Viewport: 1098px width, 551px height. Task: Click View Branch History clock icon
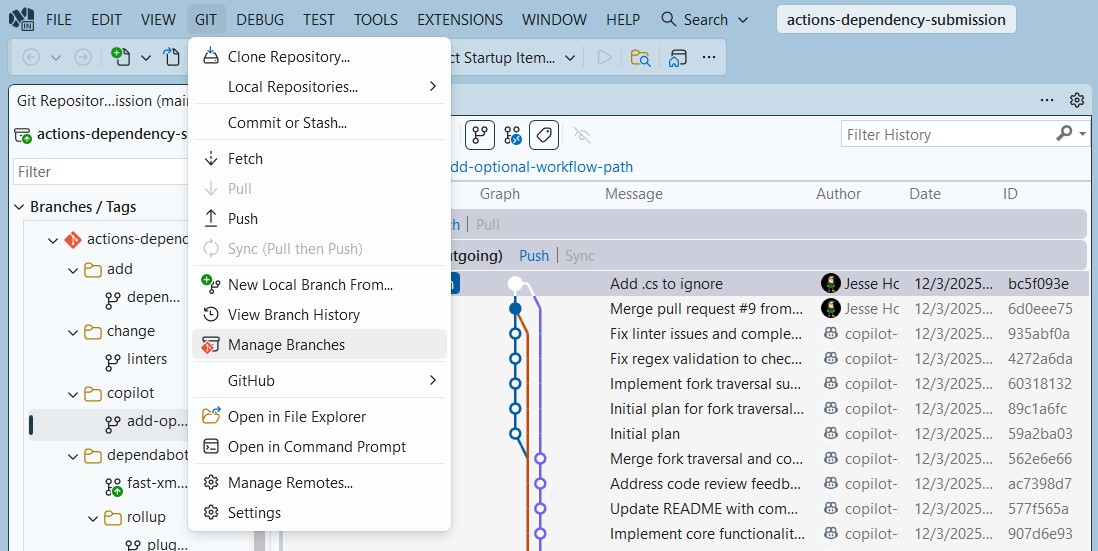coord(211,314)
